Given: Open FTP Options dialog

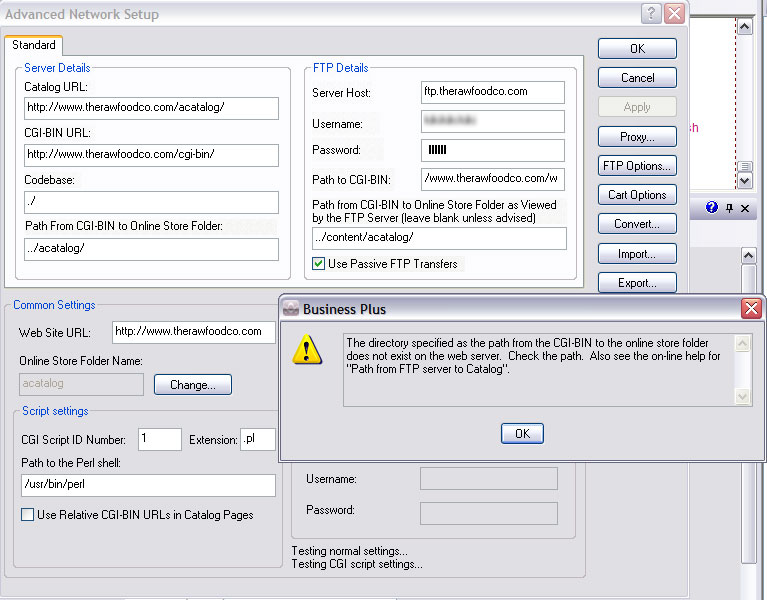Looking at the screenshot, I should (x=637, y=166).
